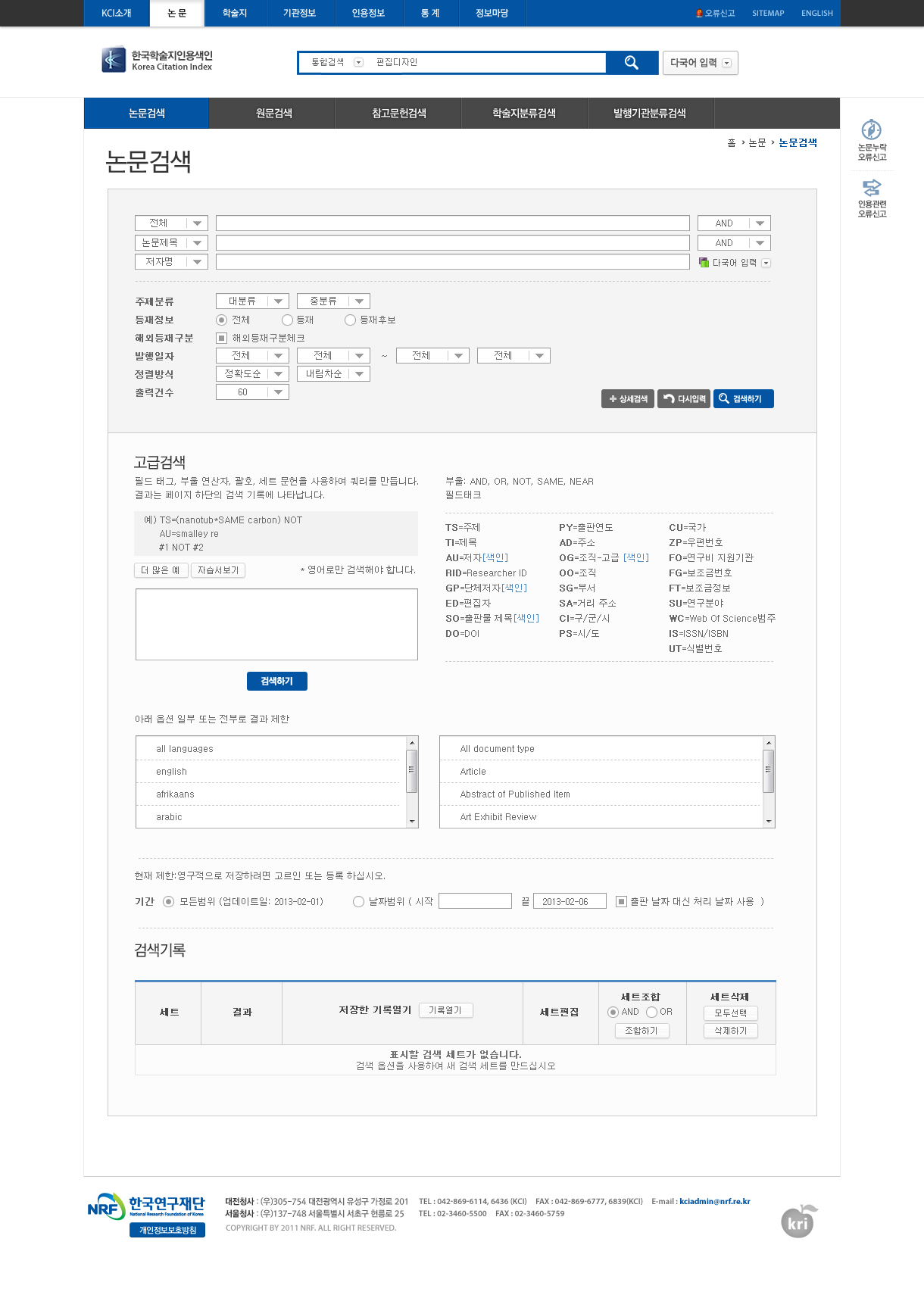Click the 모두선택 button
The height and width of the screenshot is (1295, 924).
click(731, 1013)
